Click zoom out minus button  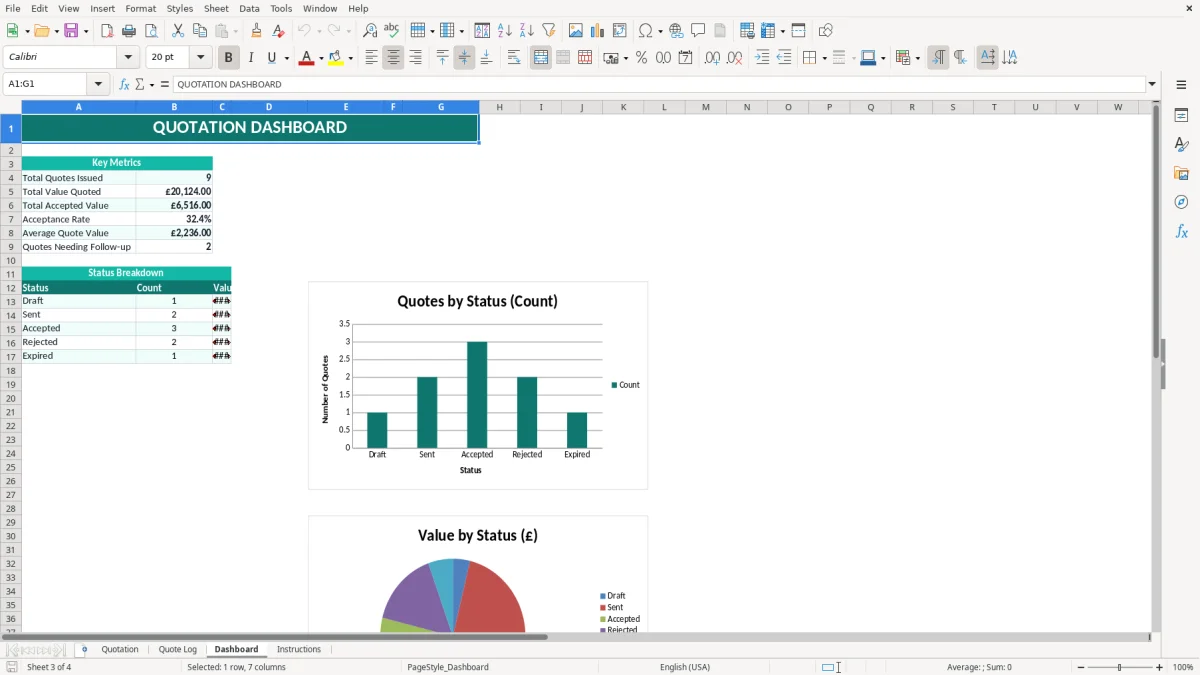tap(1081, 667)
